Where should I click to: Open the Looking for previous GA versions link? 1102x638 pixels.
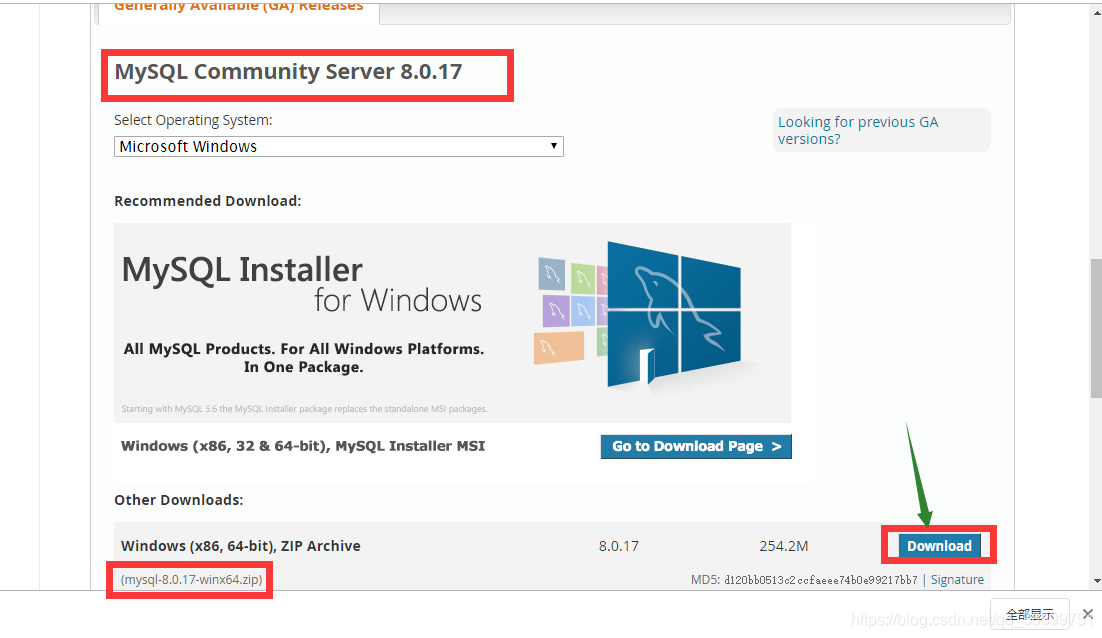(857, 130)
